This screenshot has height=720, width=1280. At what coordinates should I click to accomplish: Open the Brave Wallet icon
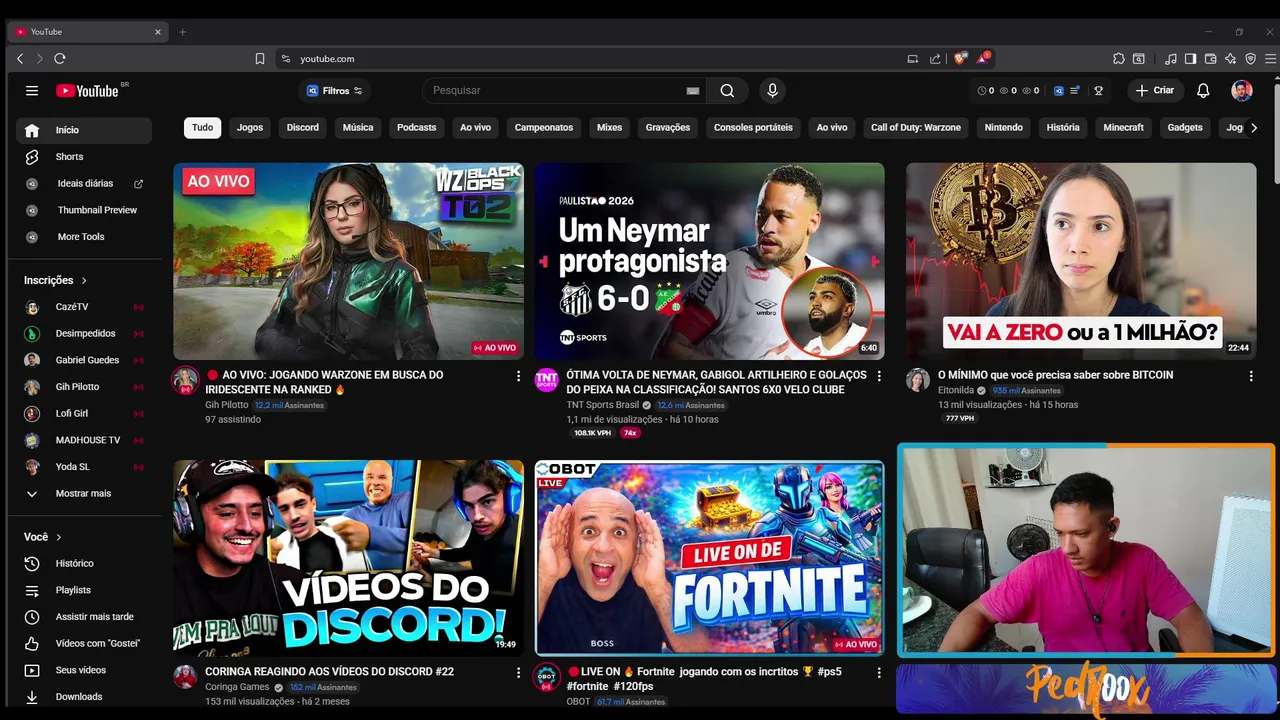pyautogui.click(x=1211, y=59)
